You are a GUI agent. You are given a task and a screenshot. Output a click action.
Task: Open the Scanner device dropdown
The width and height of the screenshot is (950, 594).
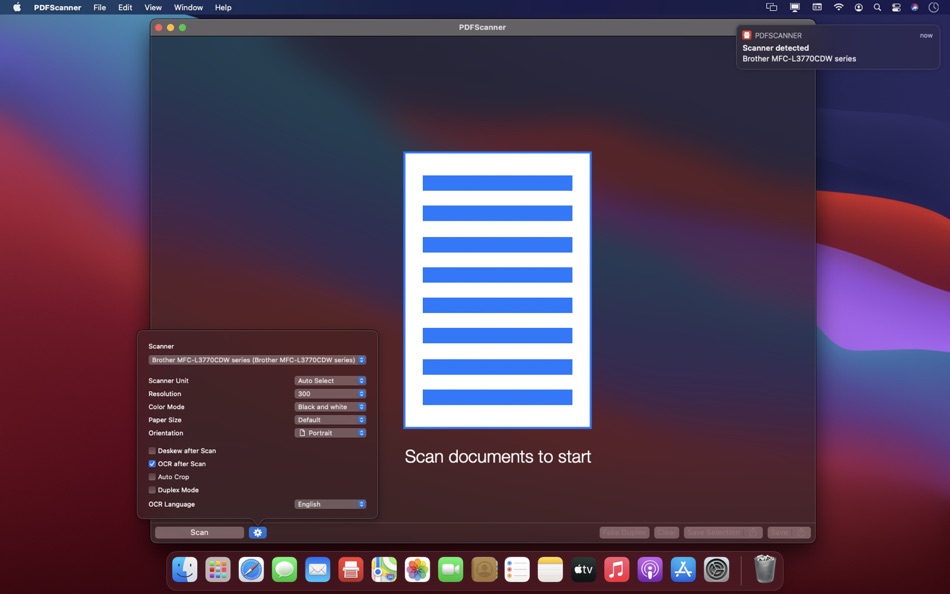tap(257, 360)
